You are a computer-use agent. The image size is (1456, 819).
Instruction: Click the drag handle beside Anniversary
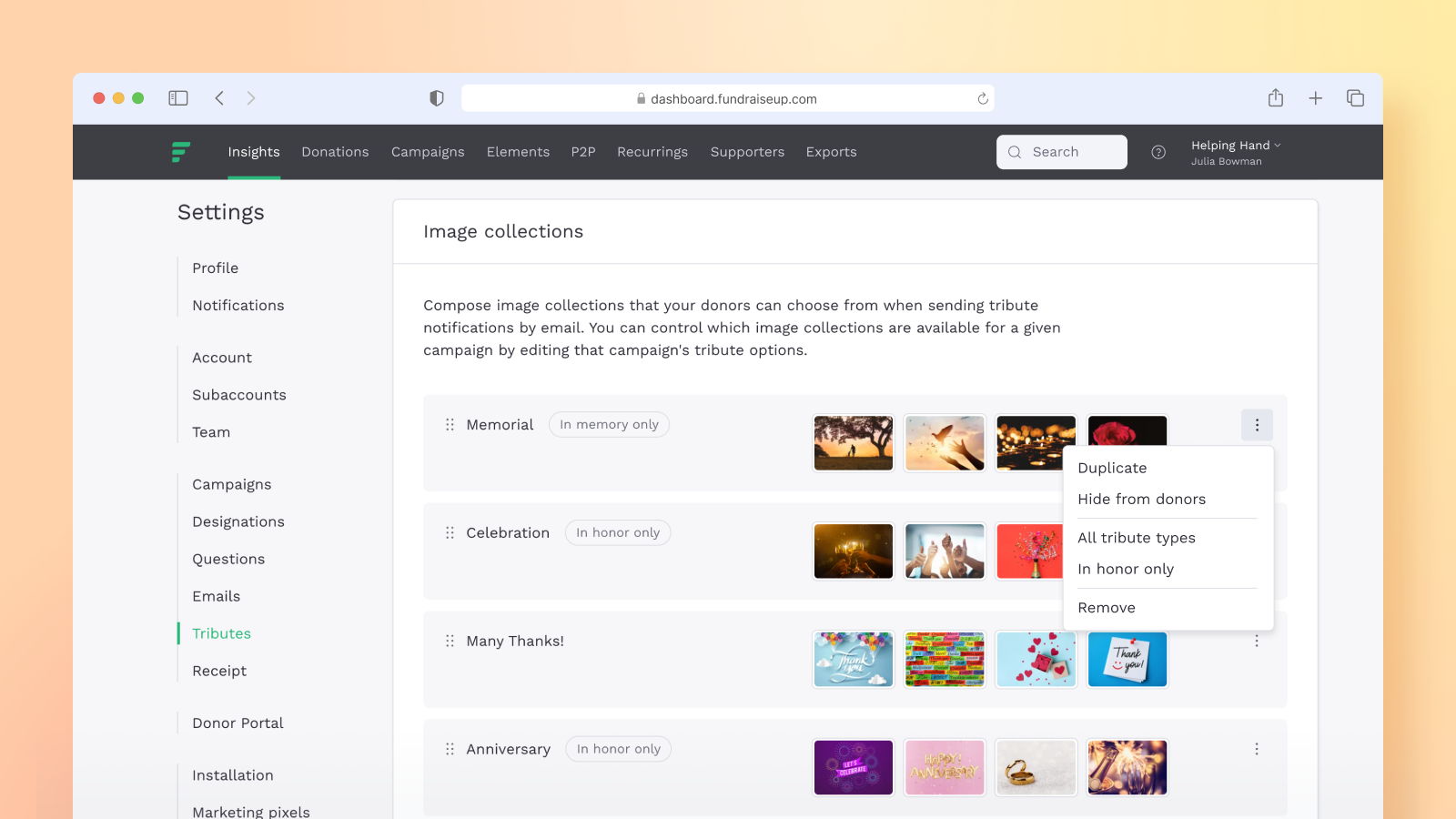tap(450, 750)
